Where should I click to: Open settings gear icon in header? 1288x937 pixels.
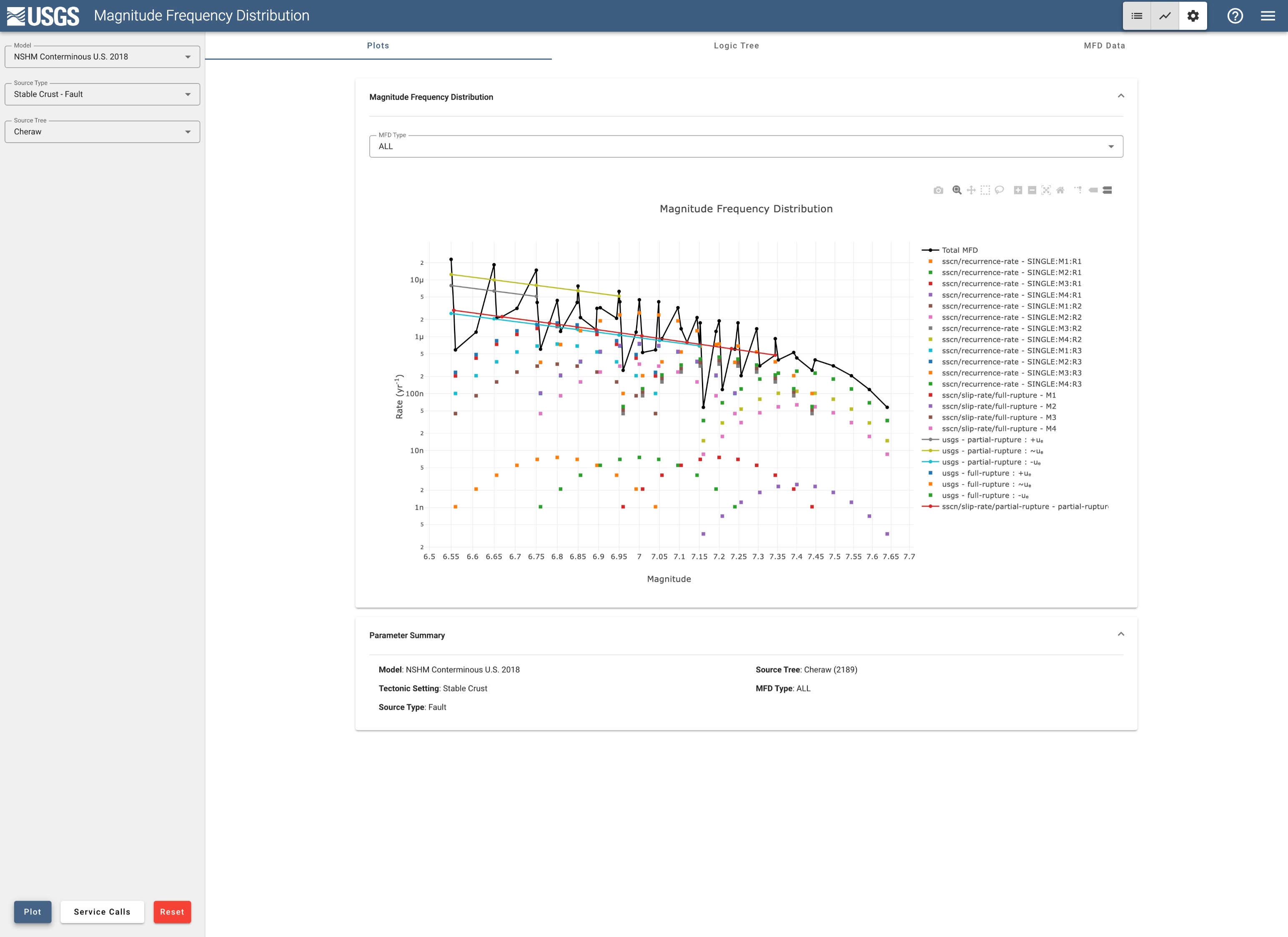point(1193,16)
